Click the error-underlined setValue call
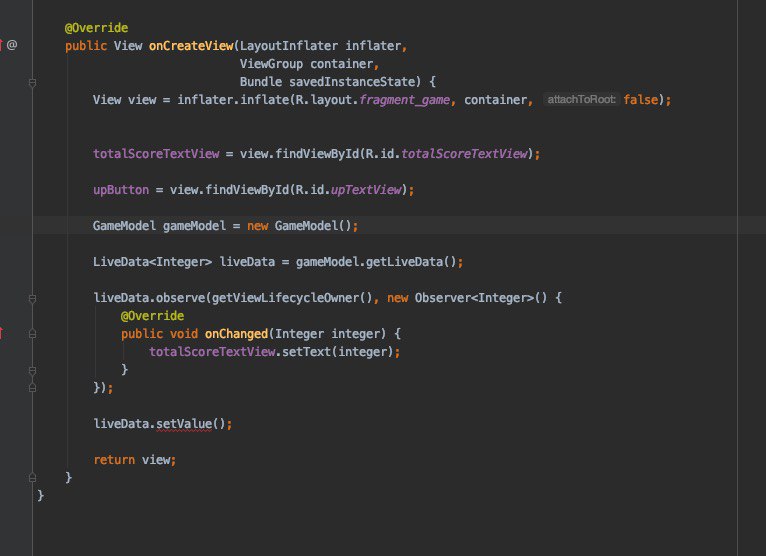The image size is (766, 556). [184, 424]
